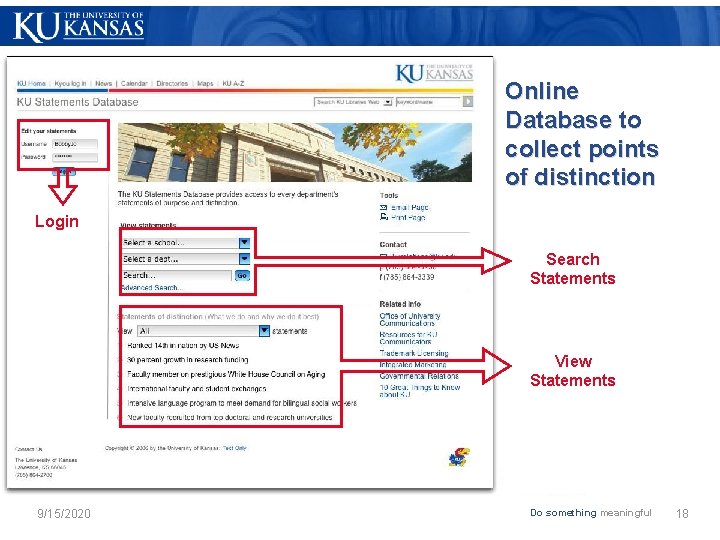Open the Email Page link
Image resolution: width=720 pixels, height=540 pixels.
410,208
